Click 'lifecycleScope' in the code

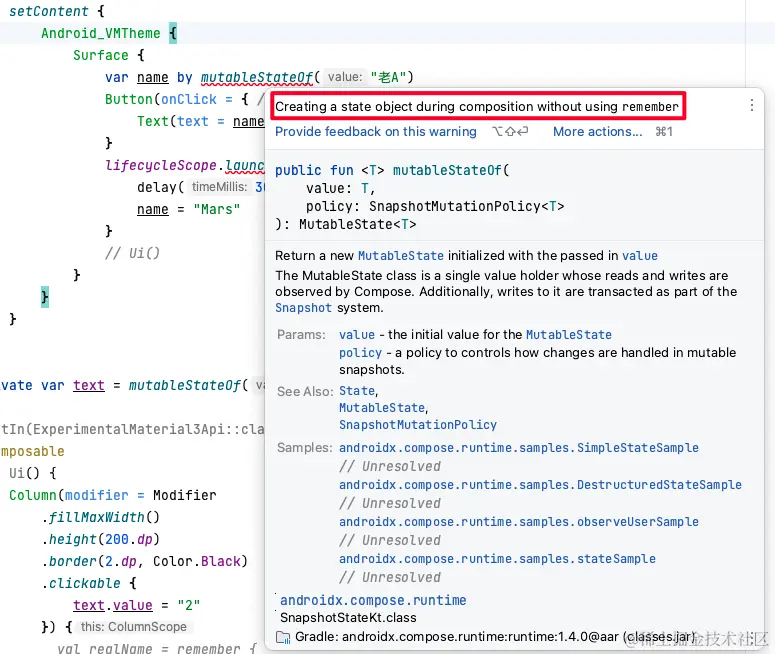(161, 165)
